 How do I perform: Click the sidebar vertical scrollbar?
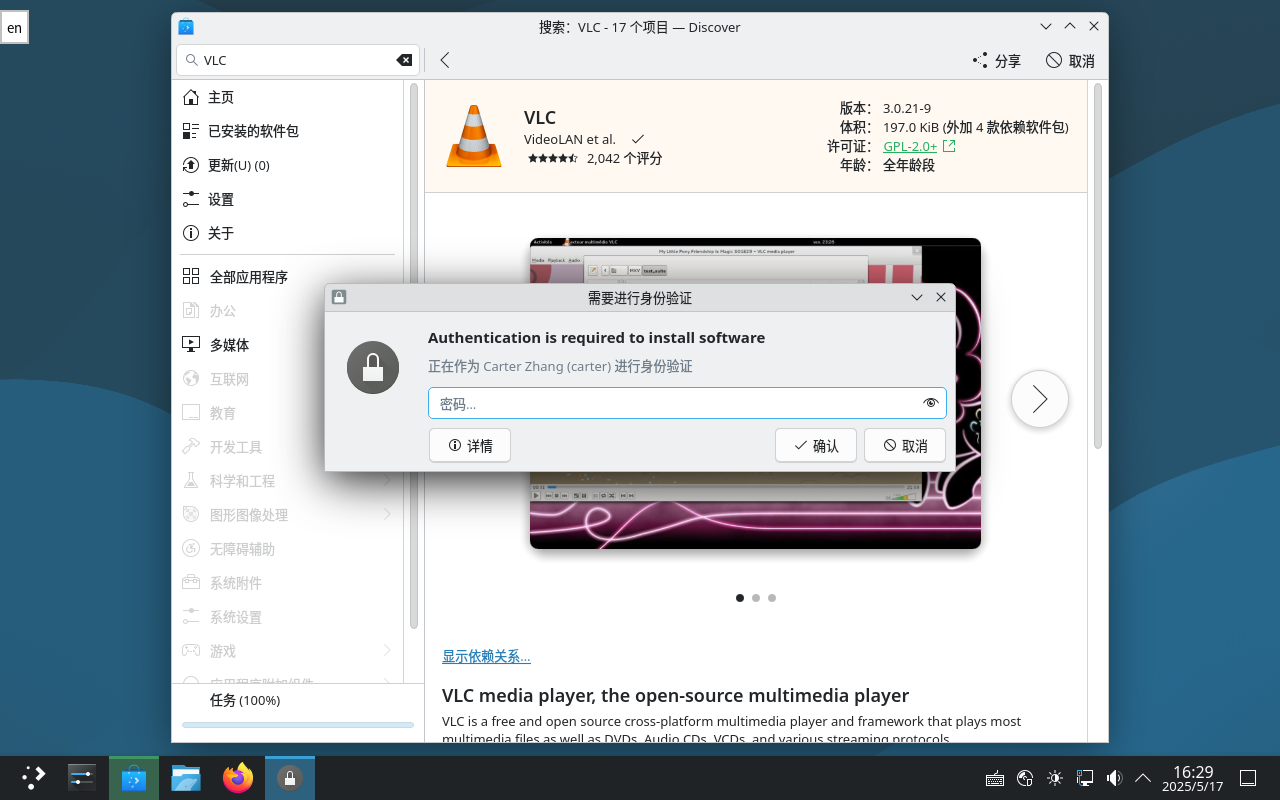(x=413, y=355)
